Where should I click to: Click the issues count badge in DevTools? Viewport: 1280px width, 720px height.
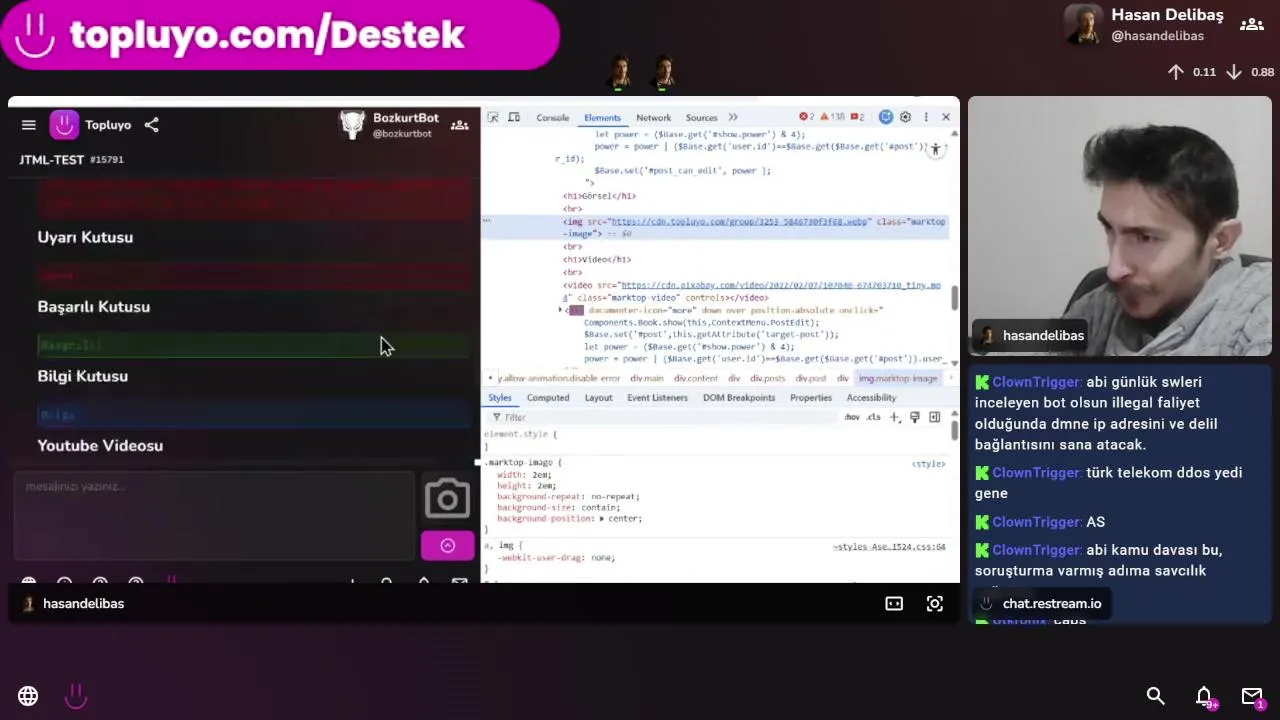pyautogui.click(x=857, y=117)
